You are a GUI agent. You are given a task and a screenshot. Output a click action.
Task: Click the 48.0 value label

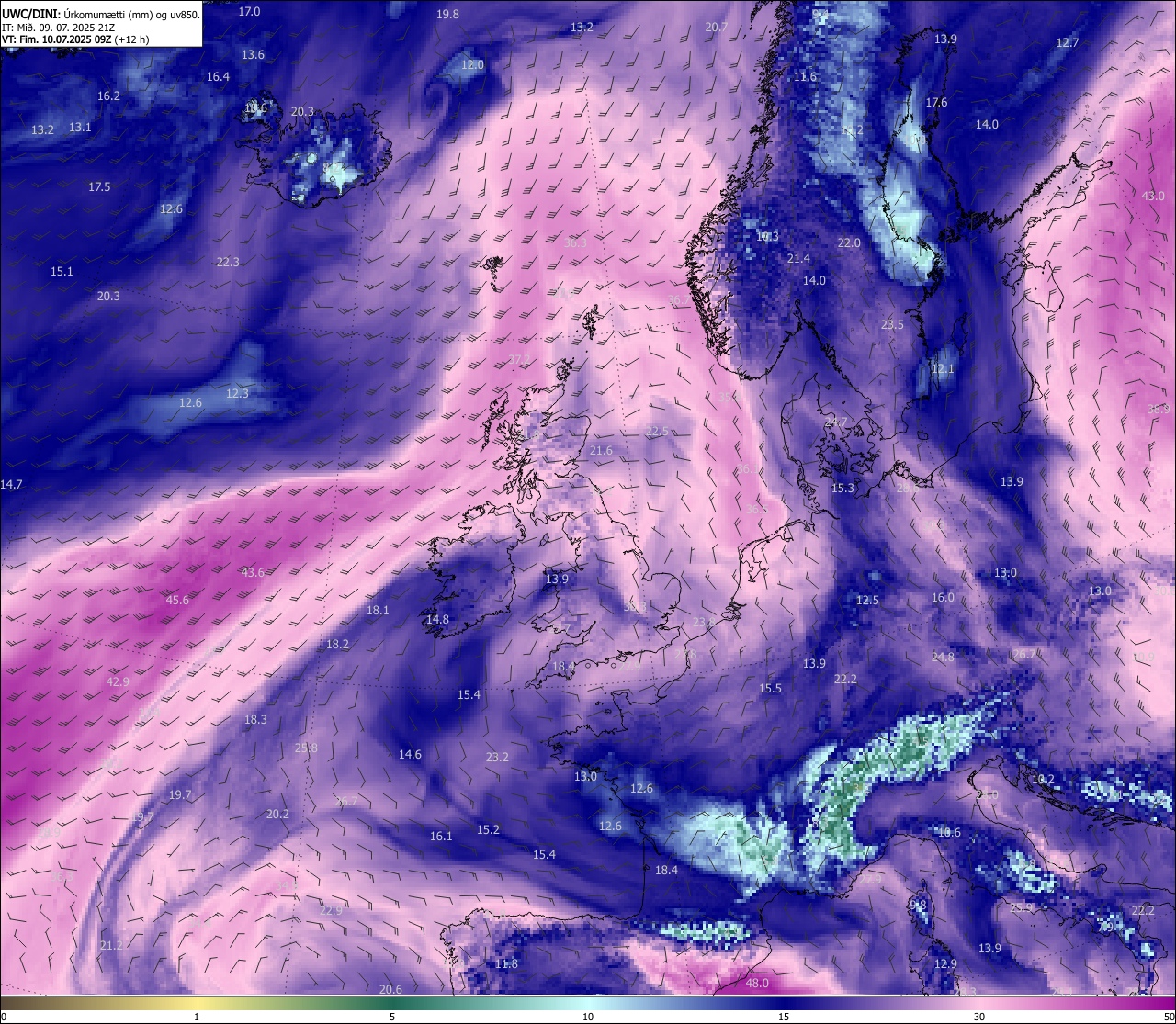(x=757, y=984)
